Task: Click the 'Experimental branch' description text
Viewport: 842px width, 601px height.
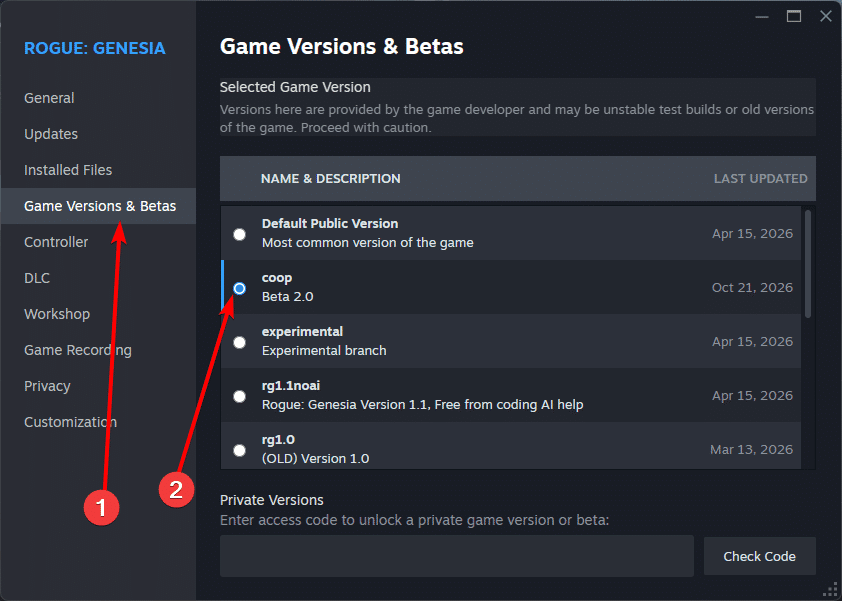Action: [324, 351]
